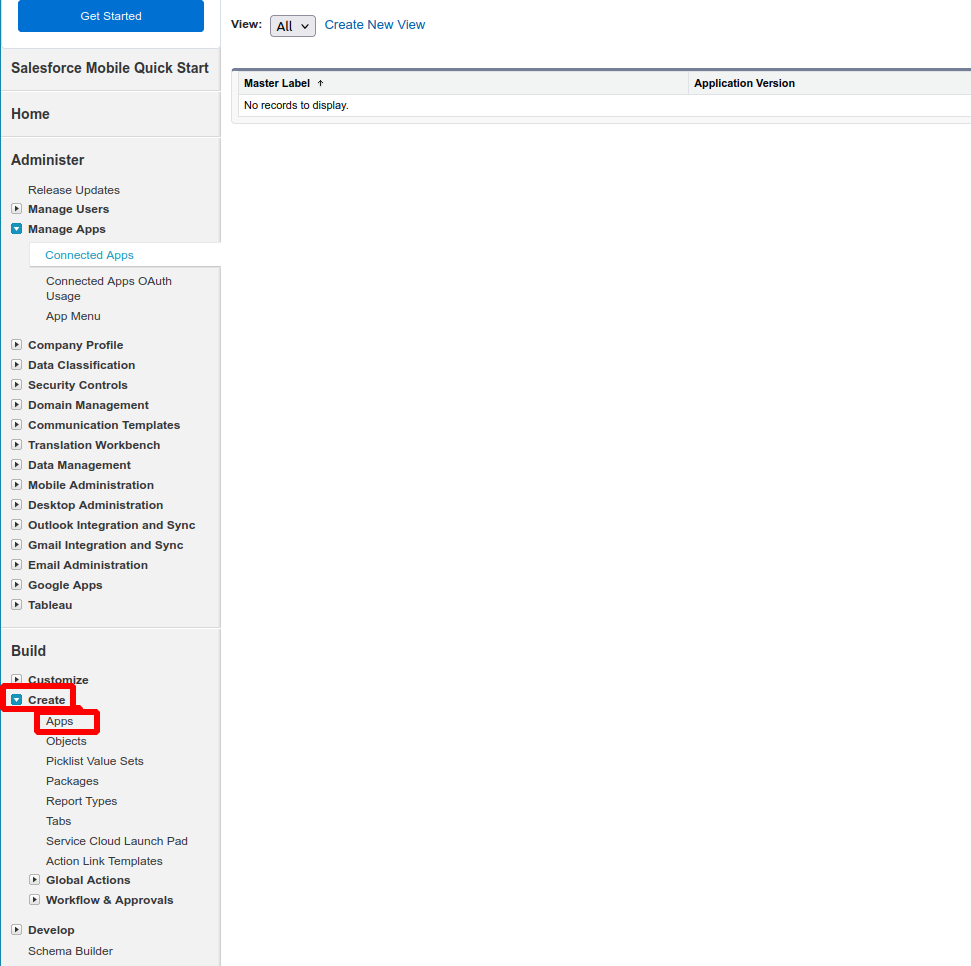Click the Domain Management label
This screenshot has width=971, height=966.
[89, 405]
